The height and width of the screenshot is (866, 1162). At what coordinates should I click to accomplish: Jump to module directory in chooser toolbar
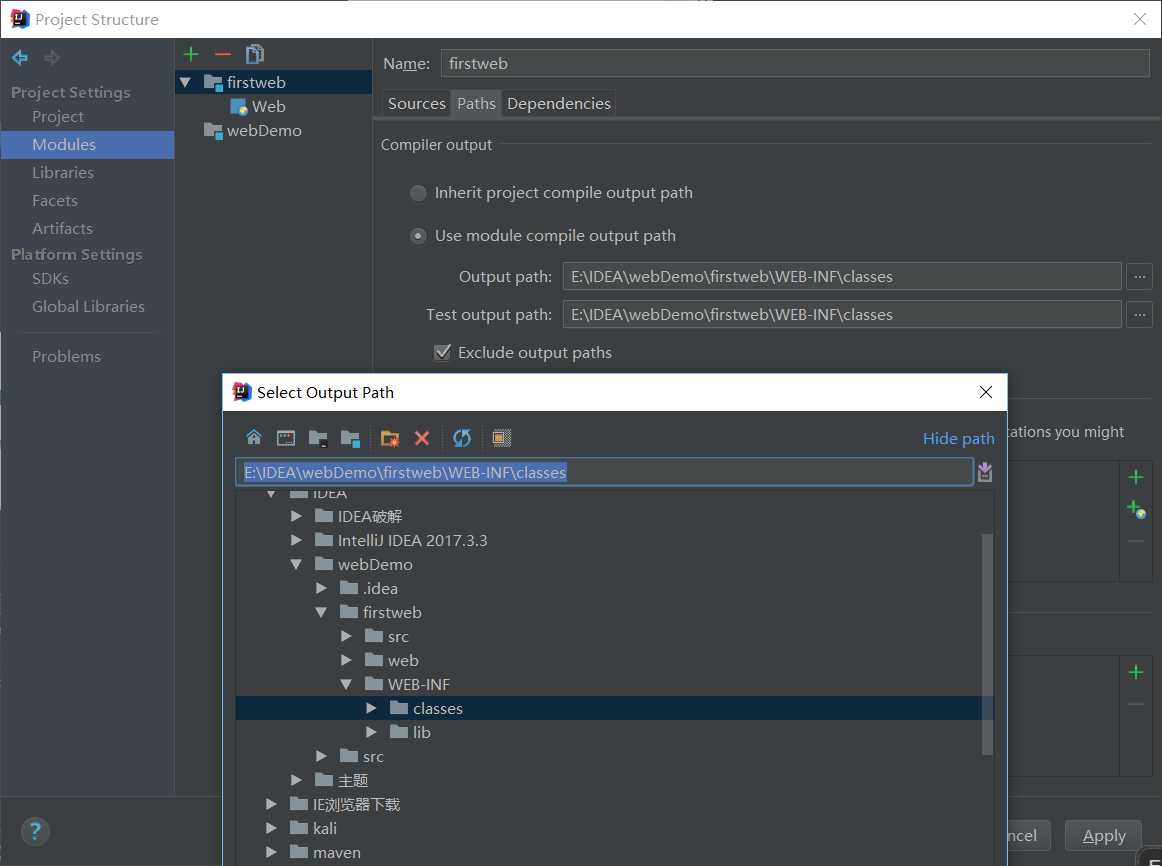point(350,438)
